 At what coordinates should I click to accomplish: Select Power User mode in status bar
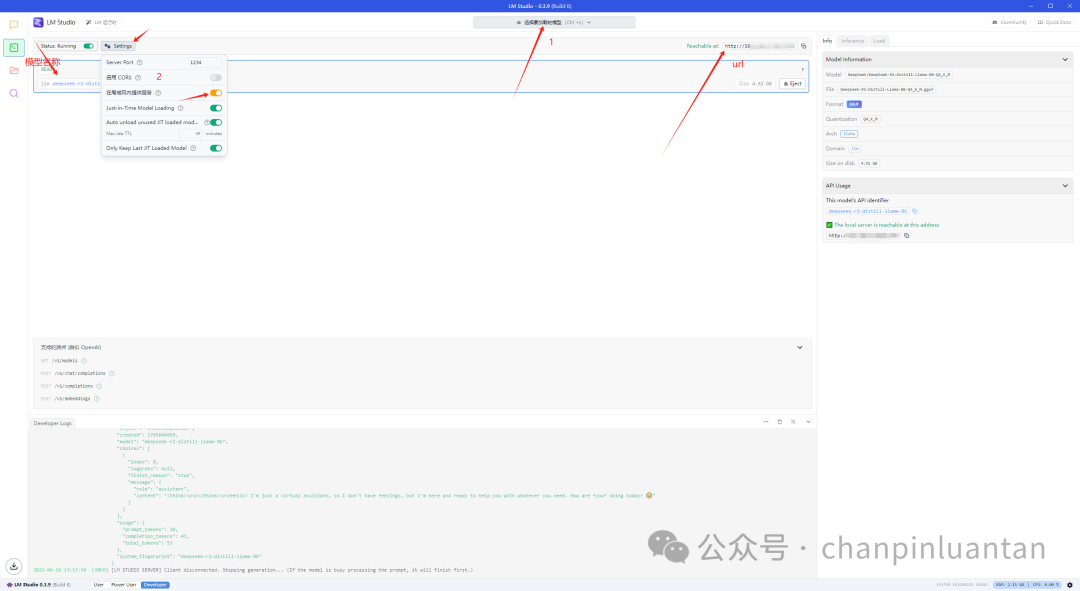click(123, 585)
